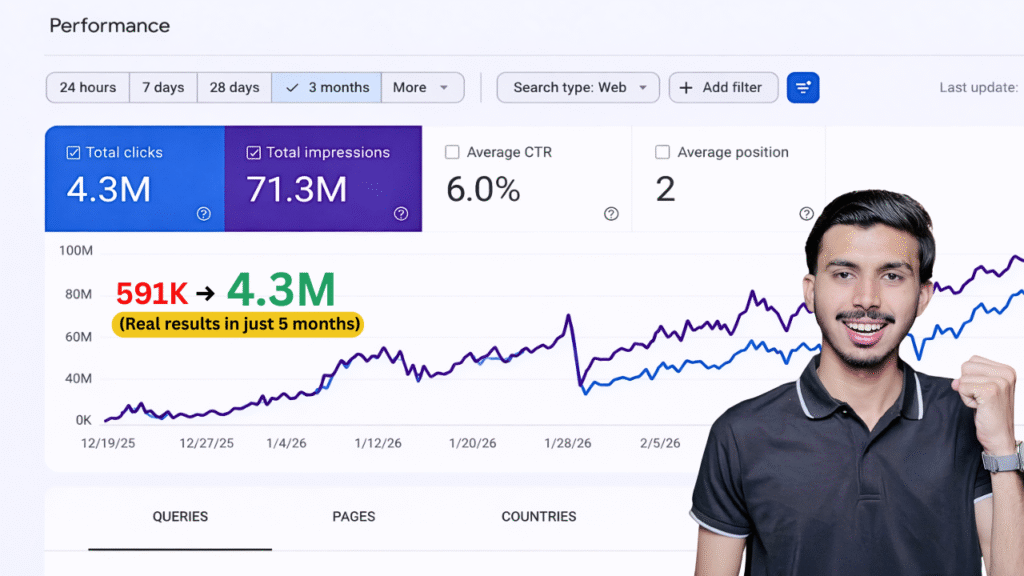Click the help icon on Total clicks card

point(203,214)
